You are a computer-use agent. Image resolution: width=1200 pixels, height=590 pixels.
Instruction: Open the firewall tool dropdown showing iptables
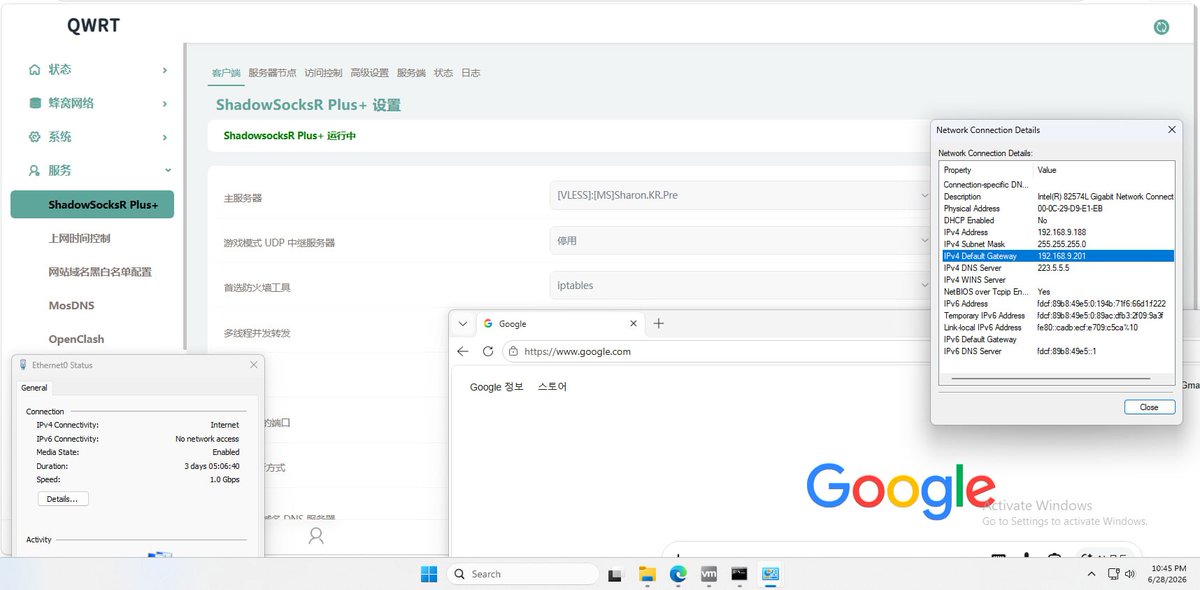pyautogui.click(x=740, y=285)
